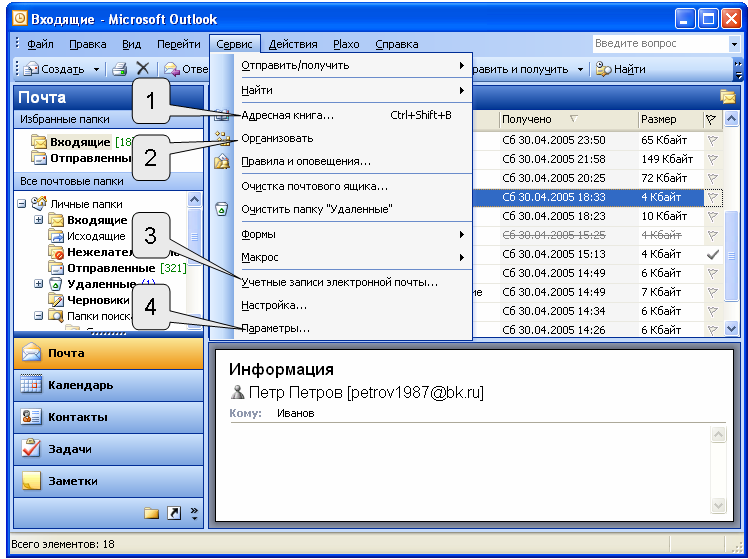Toggle flag on the first 14:49 message
This screenshot has height=559, width=748.
713,273
